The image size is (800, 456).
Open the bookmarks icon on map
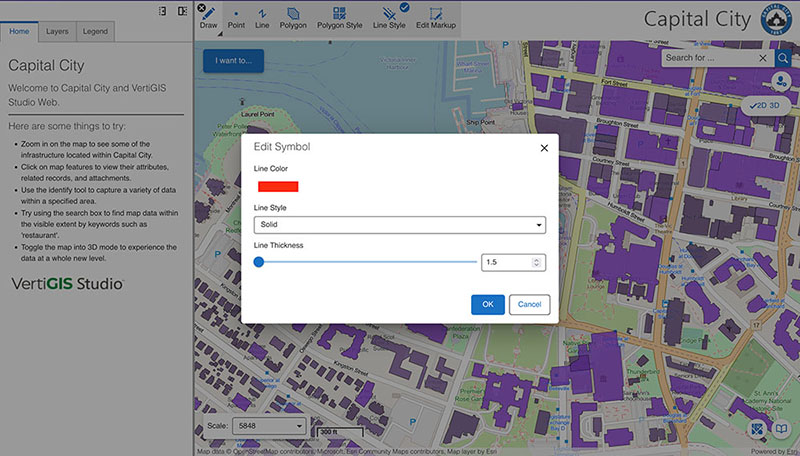[x=781, y=428]
